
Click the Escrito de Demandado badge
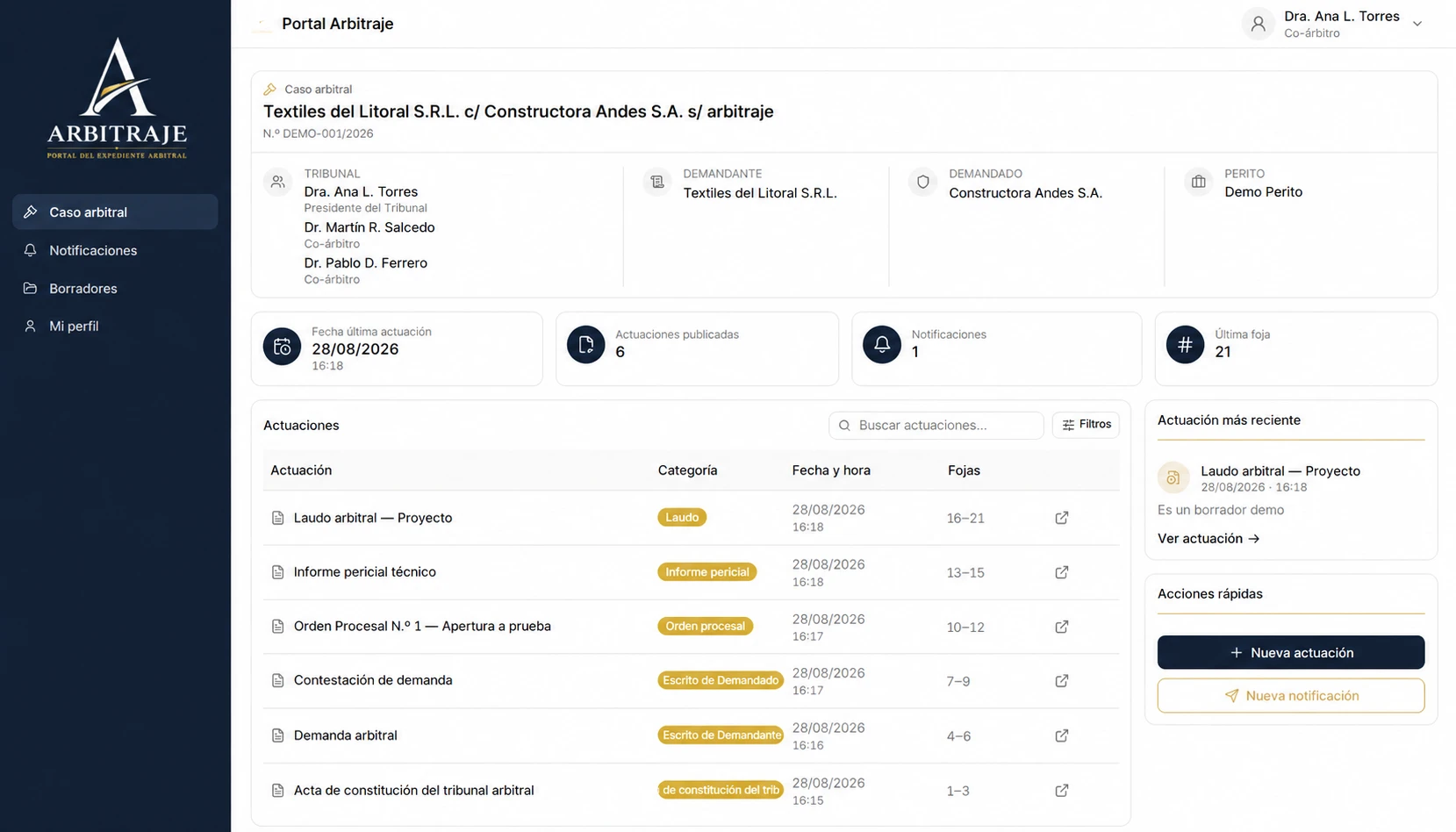721,680
